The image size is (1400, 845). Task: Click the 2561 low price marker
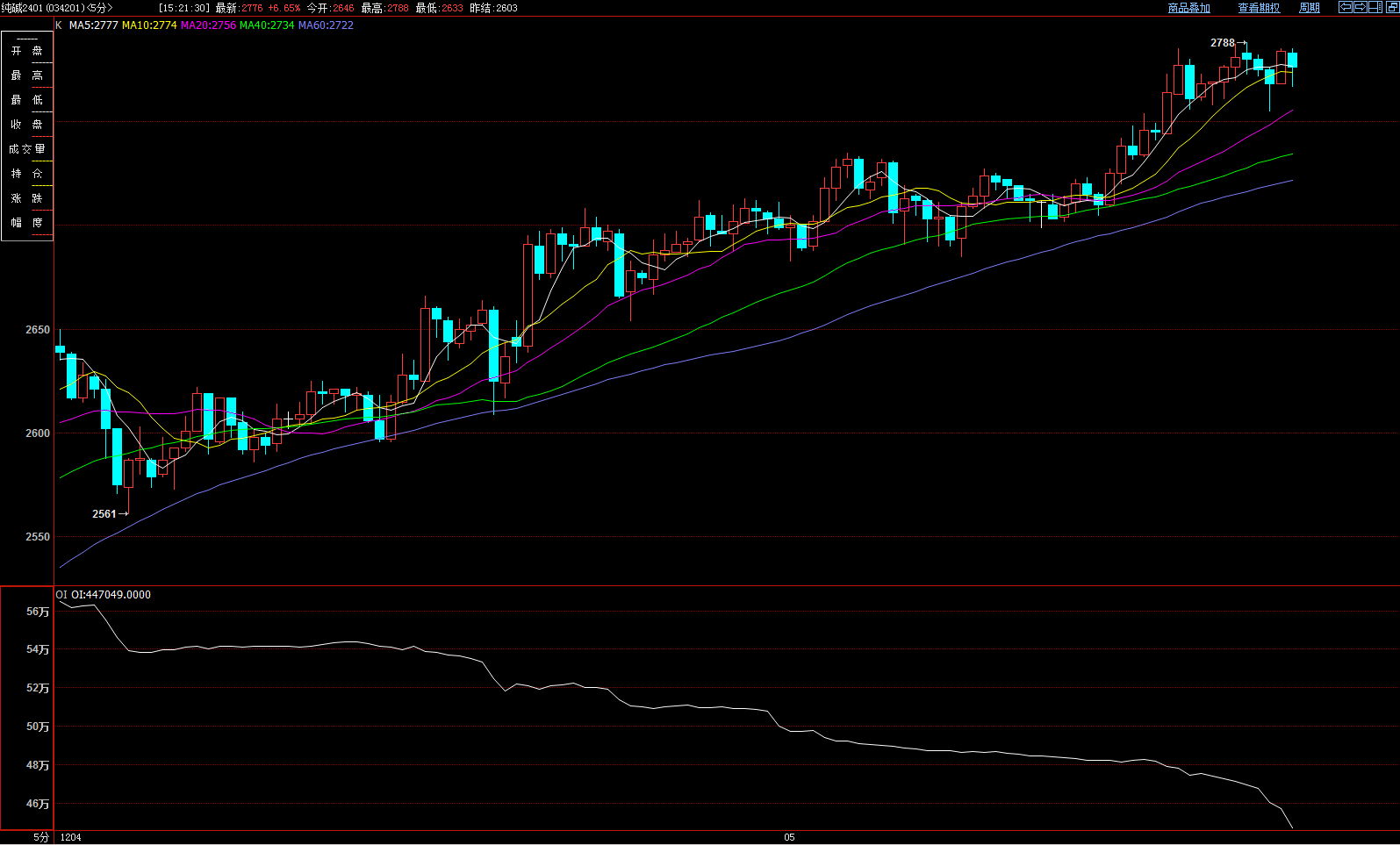(x=104, y=514)
